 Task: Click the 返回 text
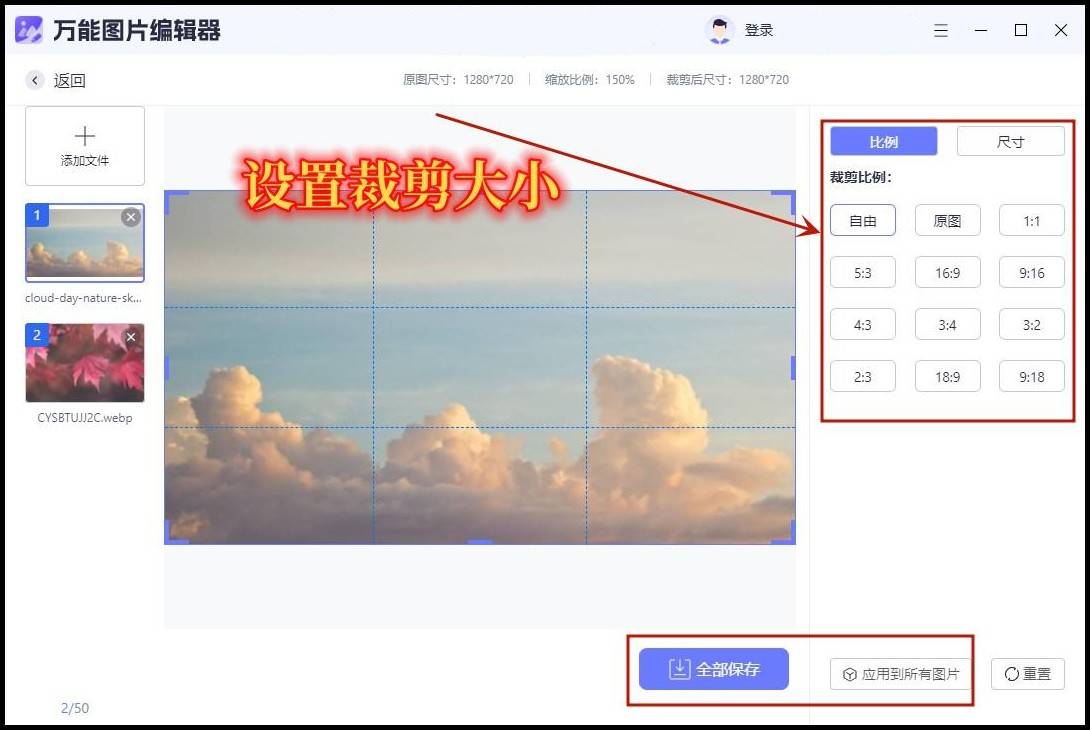70,81
